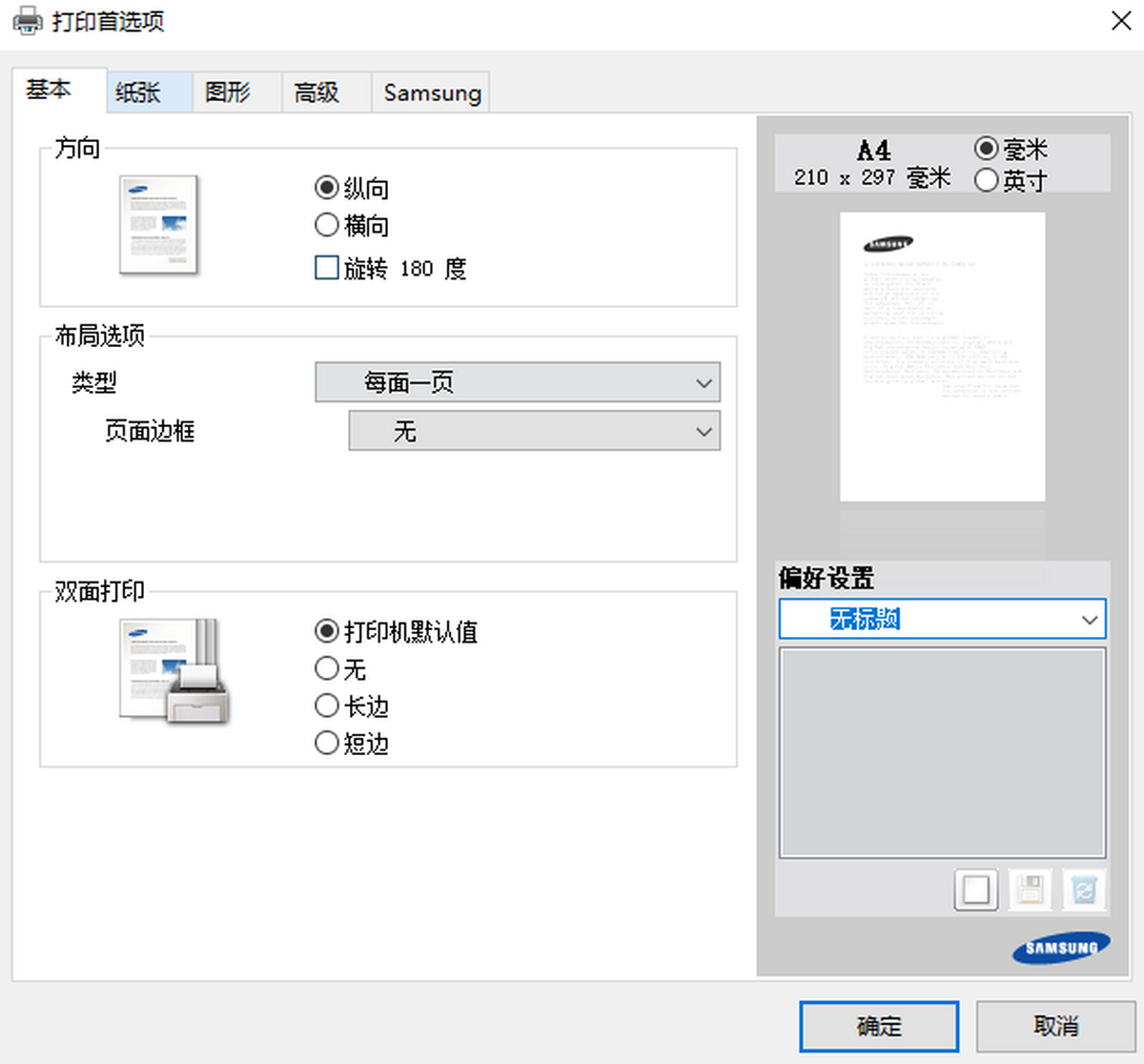Click the duplex printer illustration image
The image size is (1144, 1064).
point(174,671)
